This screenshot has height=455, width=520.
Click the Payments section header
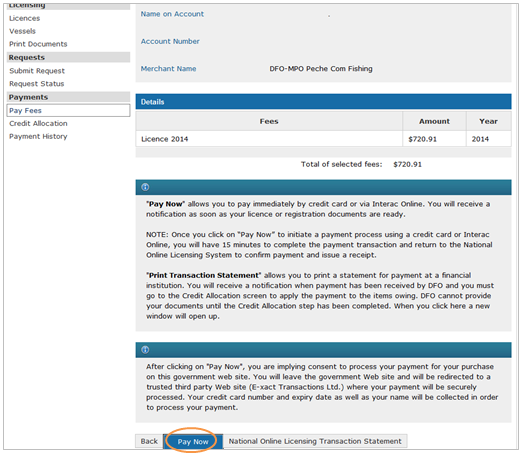point(68,97)
